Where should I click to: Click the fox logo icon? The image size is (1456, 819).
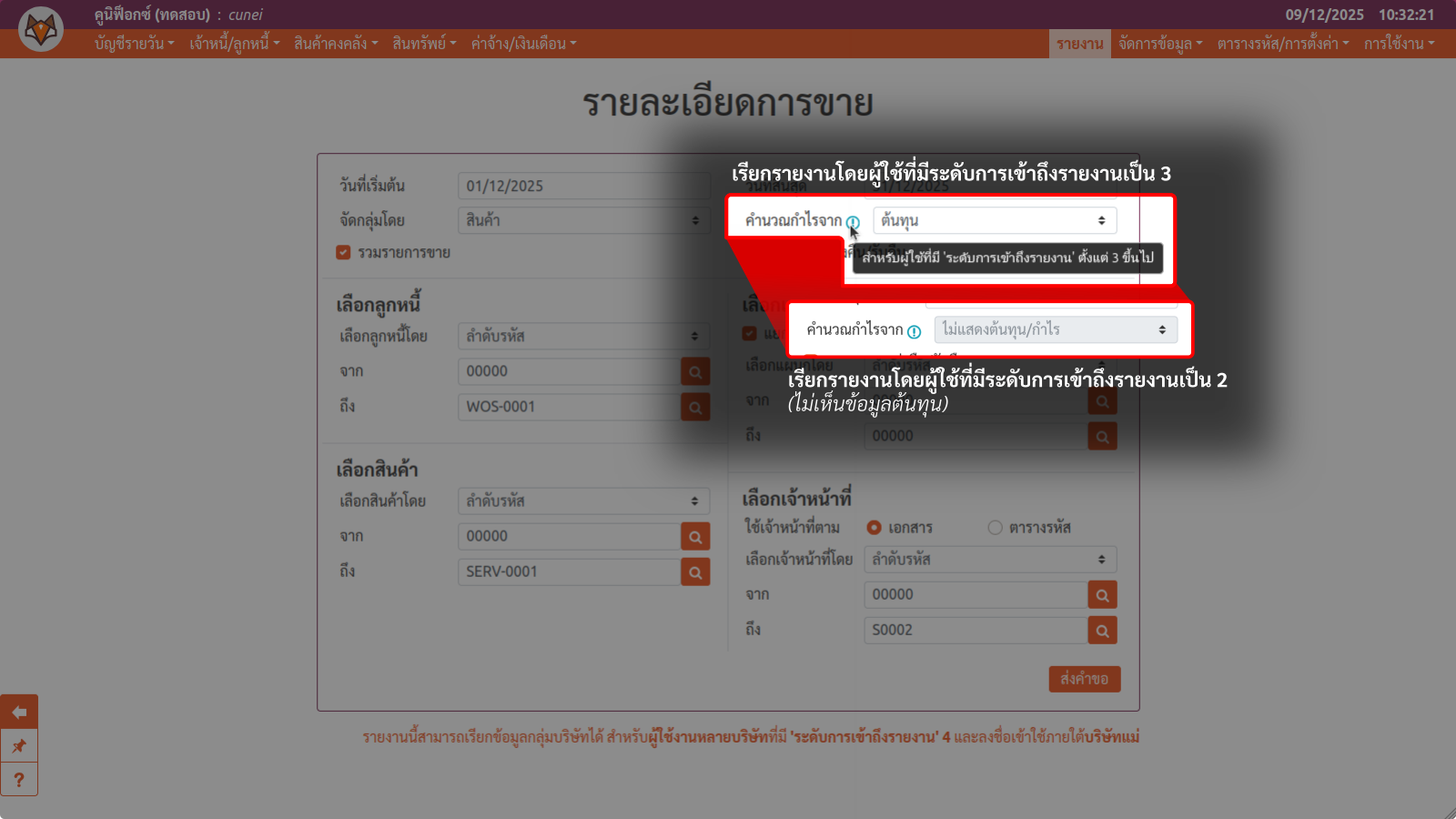pyautogui.click(x=41, y=29)
